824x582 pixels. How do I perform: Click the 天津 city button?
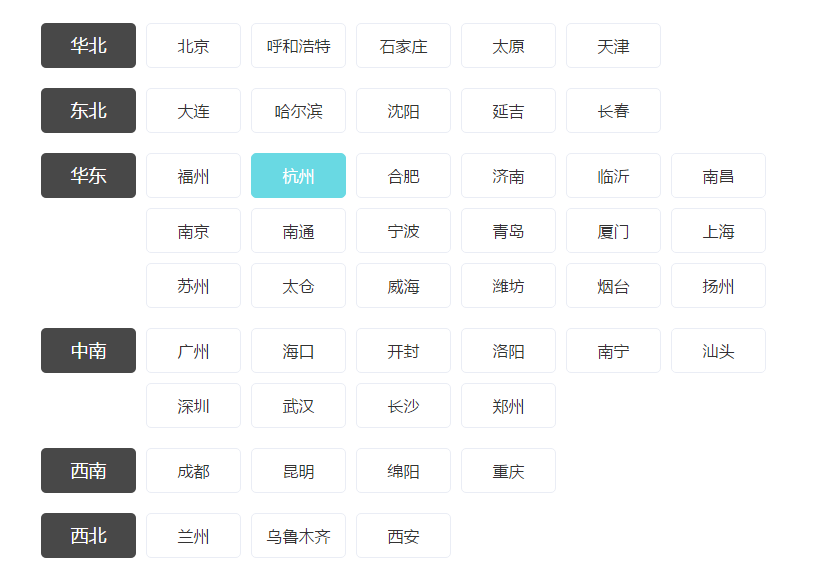pos(613,46)
